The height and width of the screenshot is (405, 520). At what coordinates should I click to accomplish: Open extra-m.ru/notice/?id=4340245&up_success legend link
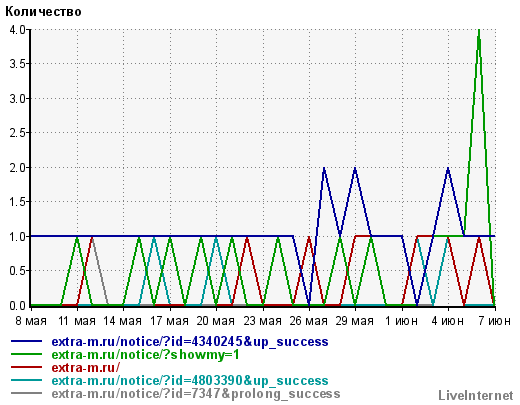pos(190,342)
